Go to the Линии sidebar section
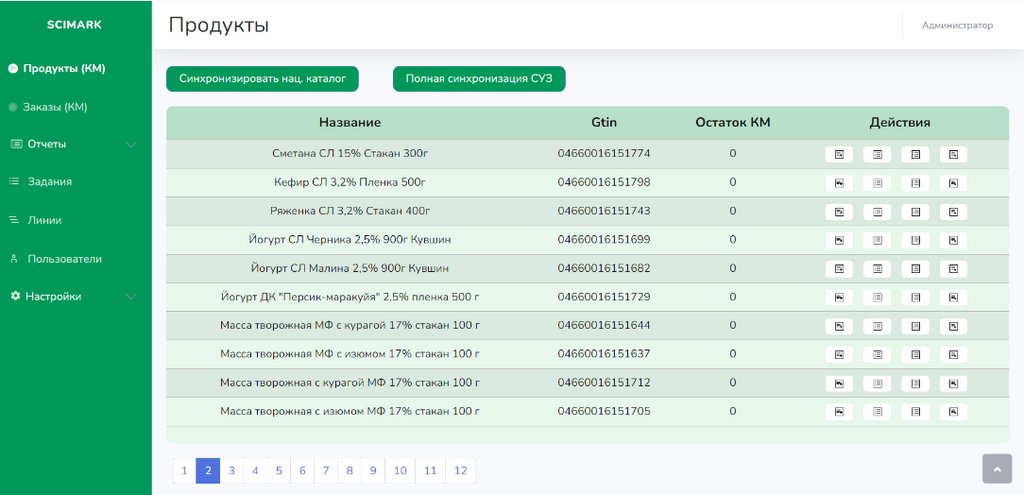The height and width of the screenshot is (495, 1024). pos(35,221)
